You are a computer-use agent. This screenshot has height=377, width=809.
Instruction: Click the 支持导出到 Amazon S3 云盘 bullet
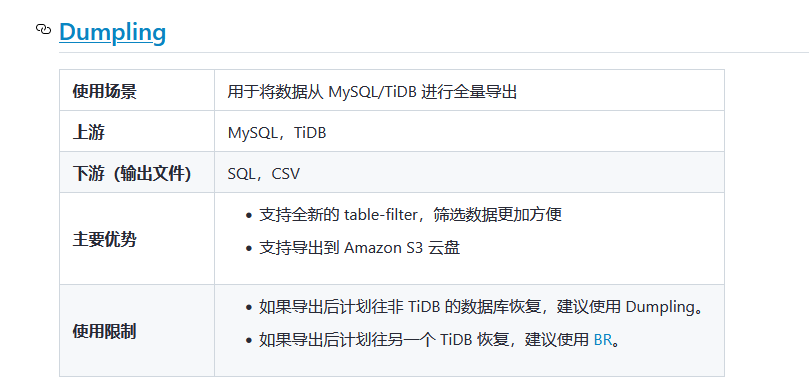click(360, 248)
